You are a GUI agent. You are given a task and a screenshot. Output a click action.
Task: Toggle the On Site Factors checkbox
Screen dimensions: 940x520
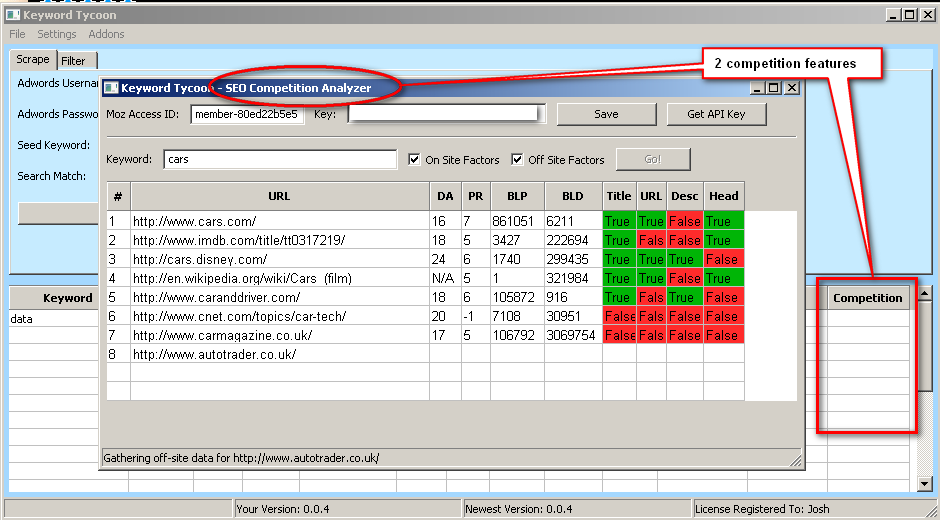(414, 160)
